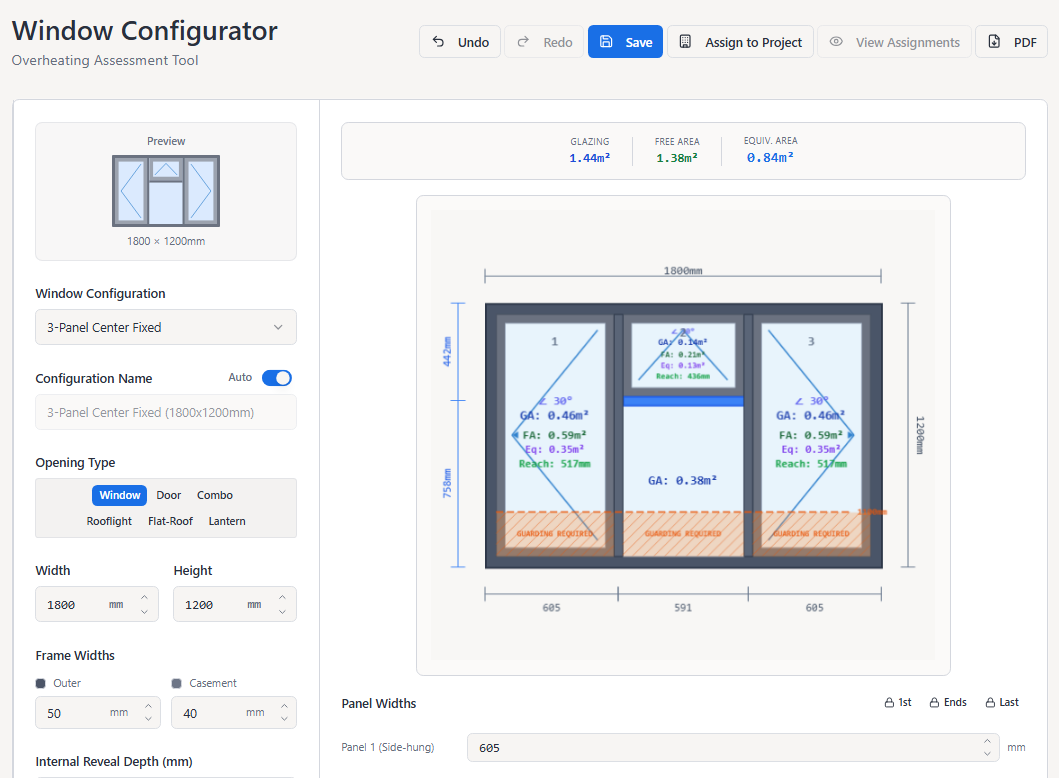Select the Rooflight opening type

pyautogui.click(x=109, y=521)
